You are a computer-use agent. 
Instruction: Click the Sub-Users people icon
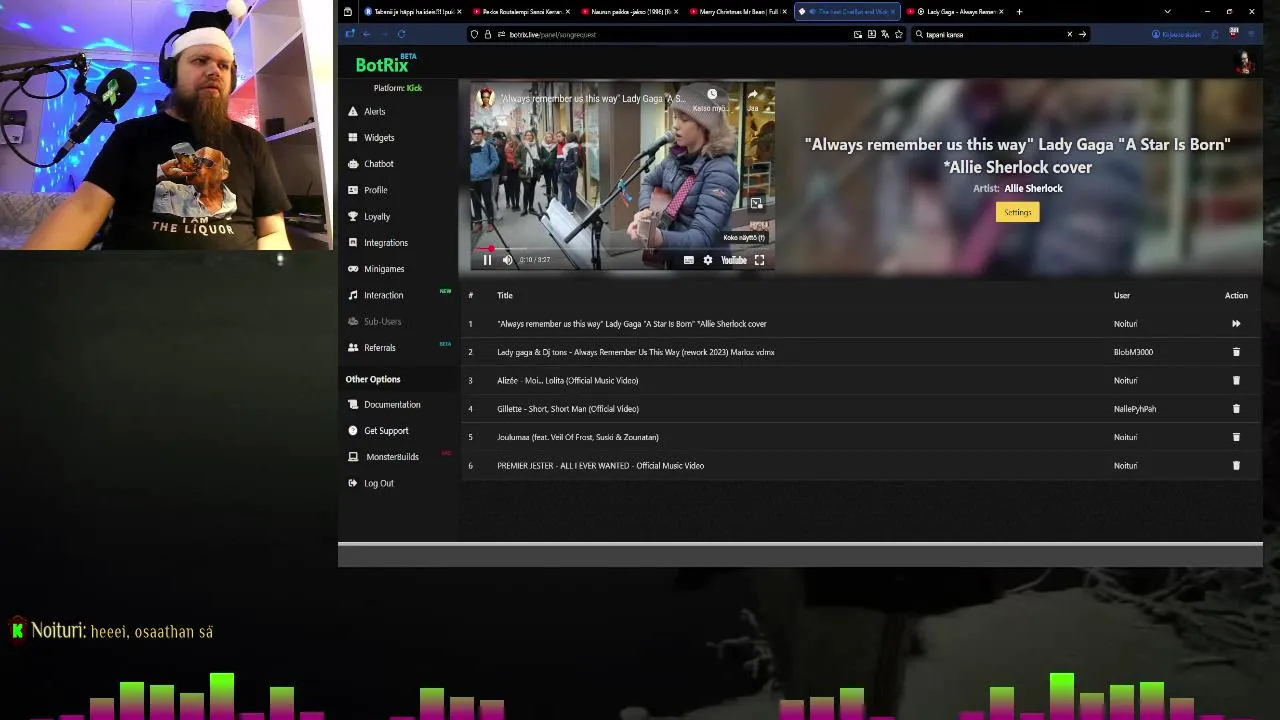pyautogui.click(x=353, y=321)
